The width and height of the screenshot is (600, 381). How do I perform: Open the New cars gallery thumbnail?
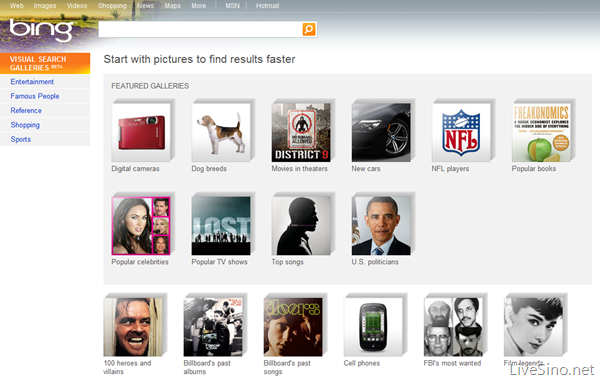coord(382,131)
